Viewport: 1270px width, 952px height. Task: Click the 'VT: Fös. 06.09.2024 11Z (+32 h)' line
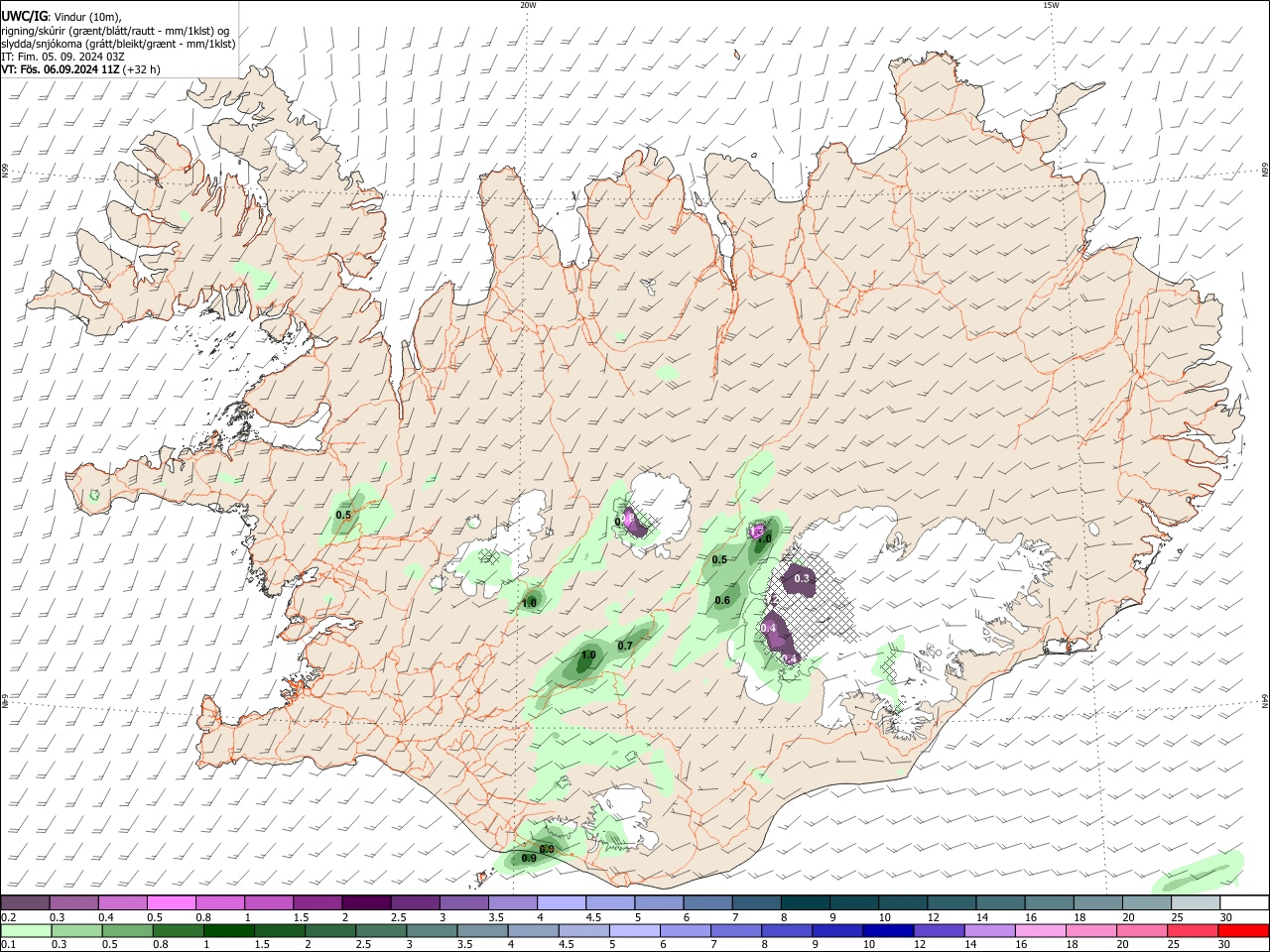(x=80, y=69)
